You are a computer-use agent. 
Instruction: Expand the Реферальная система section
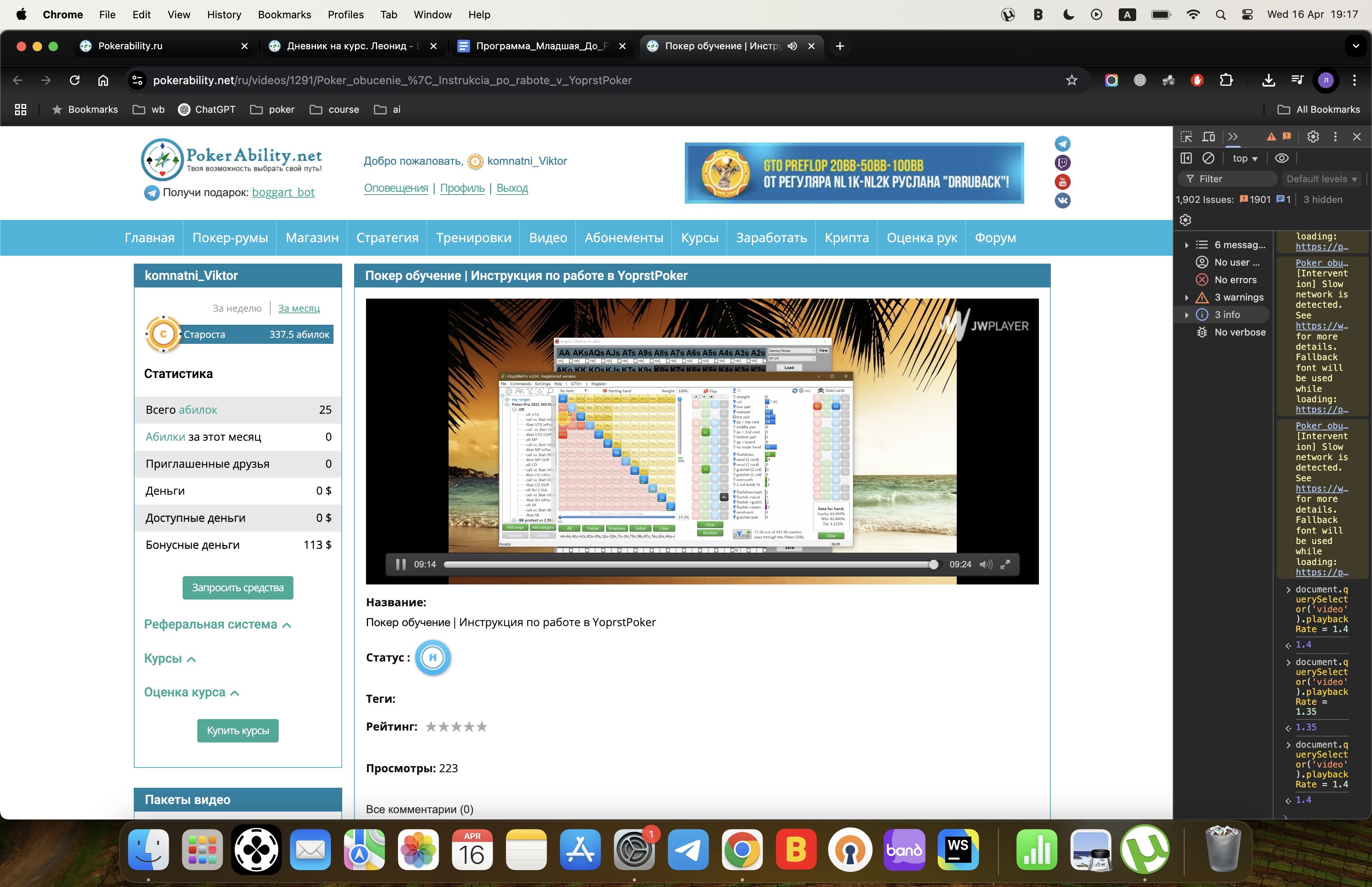[218, 625]
